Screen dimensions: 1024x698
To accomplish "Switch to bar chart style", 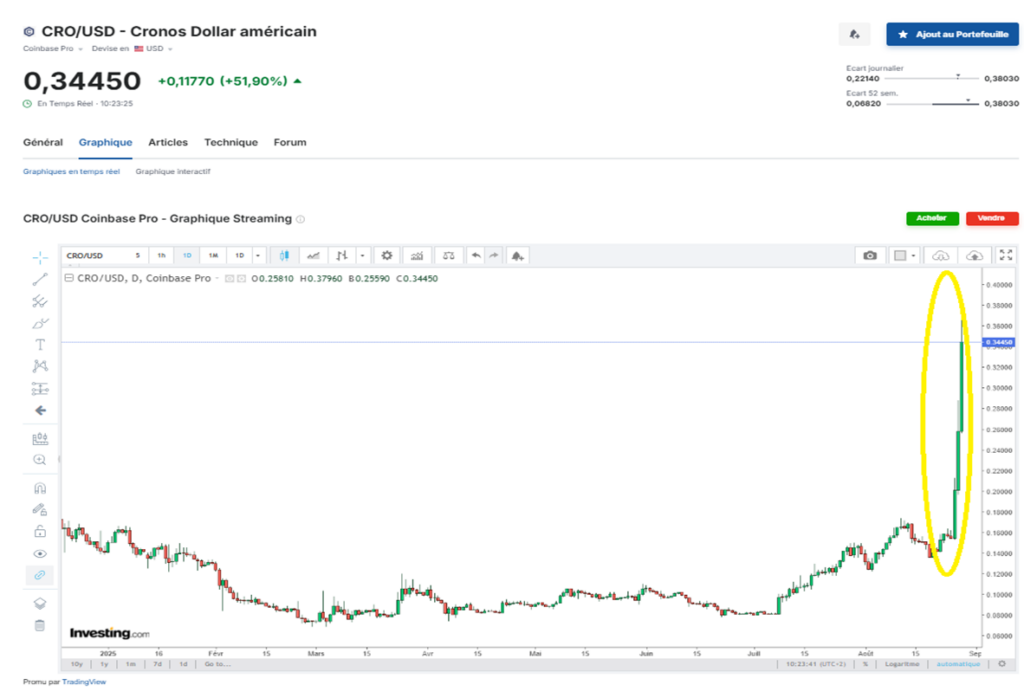I will click(342, 255).
